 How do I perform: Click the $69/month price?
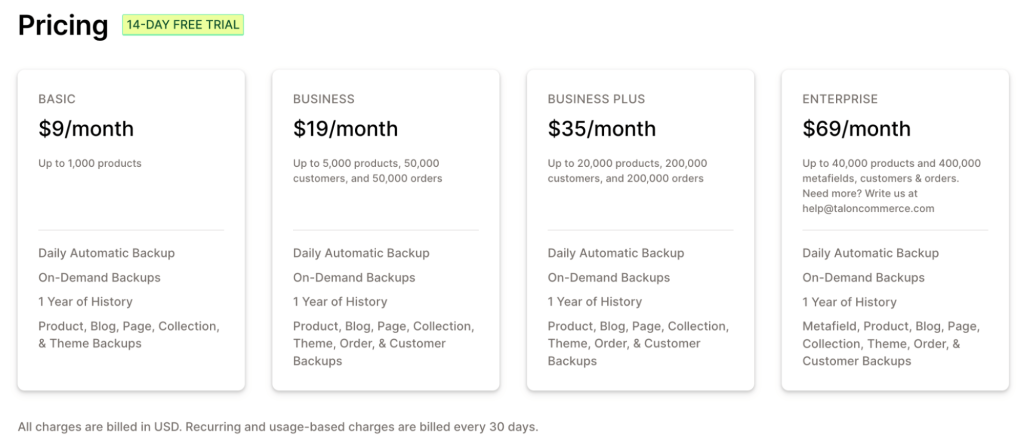click(857, 129)
